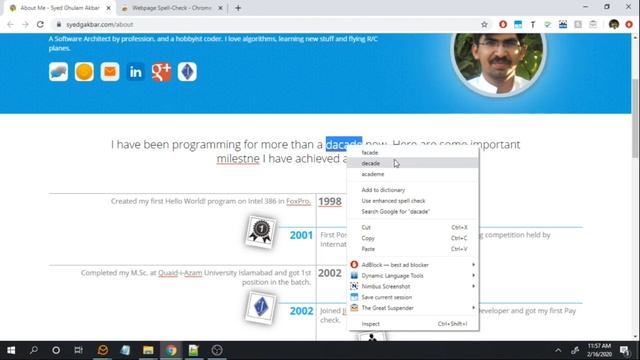The width and height of the screenshot is (640, 360).
Task: Click the blue 2001 year label
Action: click(301, 235)
